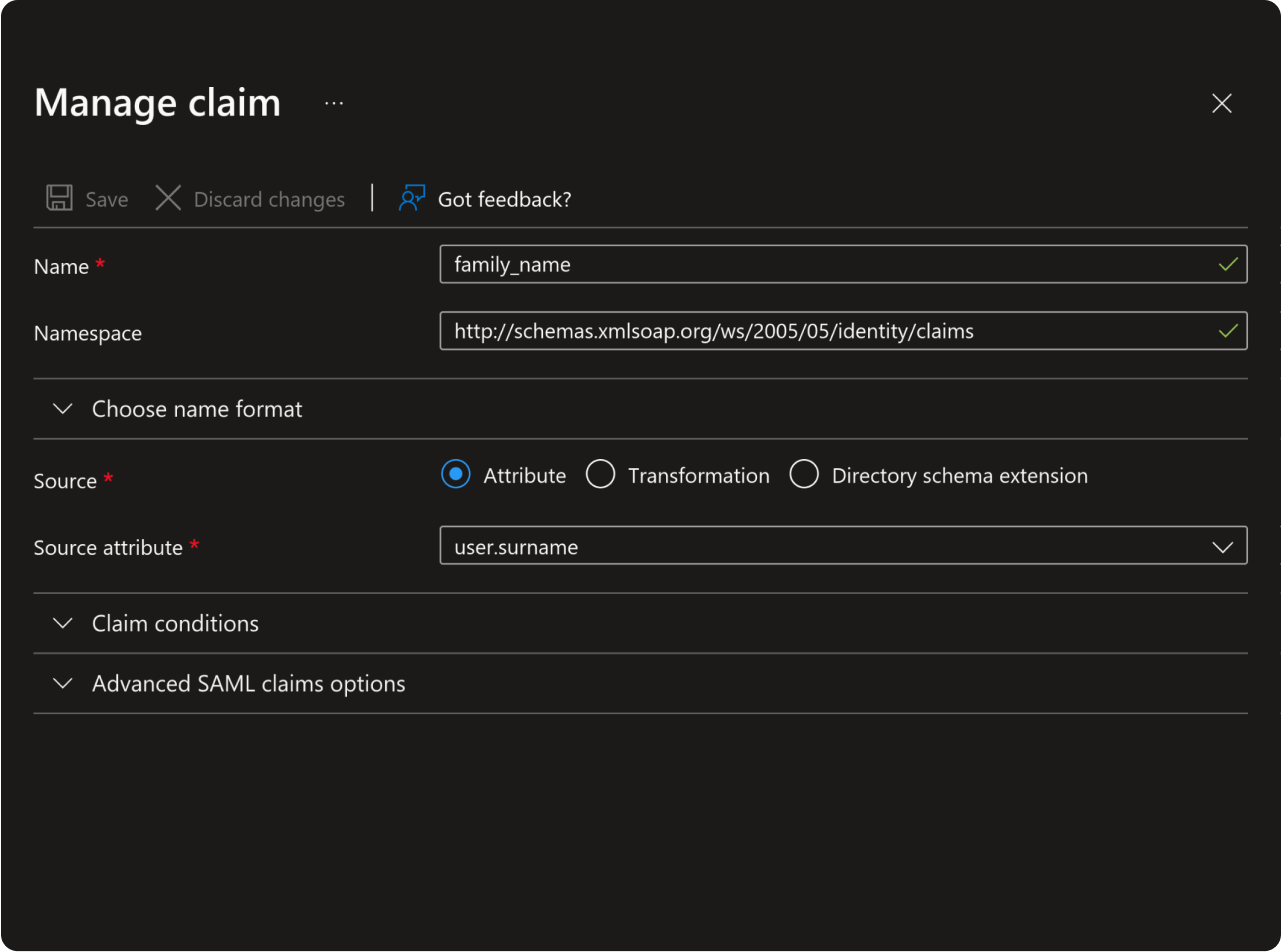
Task: Click the Name field label
Action: [x=62, y=267]
